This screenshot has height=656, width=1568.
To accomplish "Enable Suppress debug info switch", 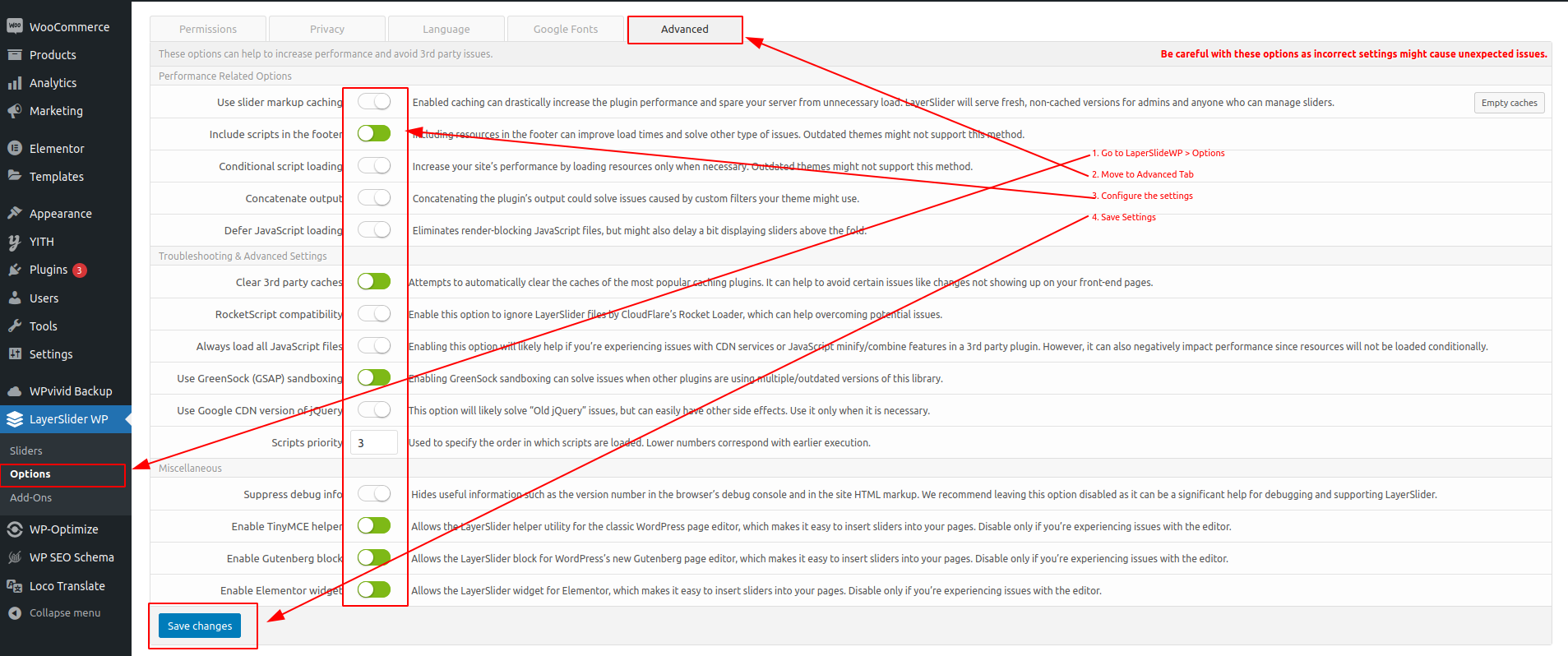I will point(374,493).
